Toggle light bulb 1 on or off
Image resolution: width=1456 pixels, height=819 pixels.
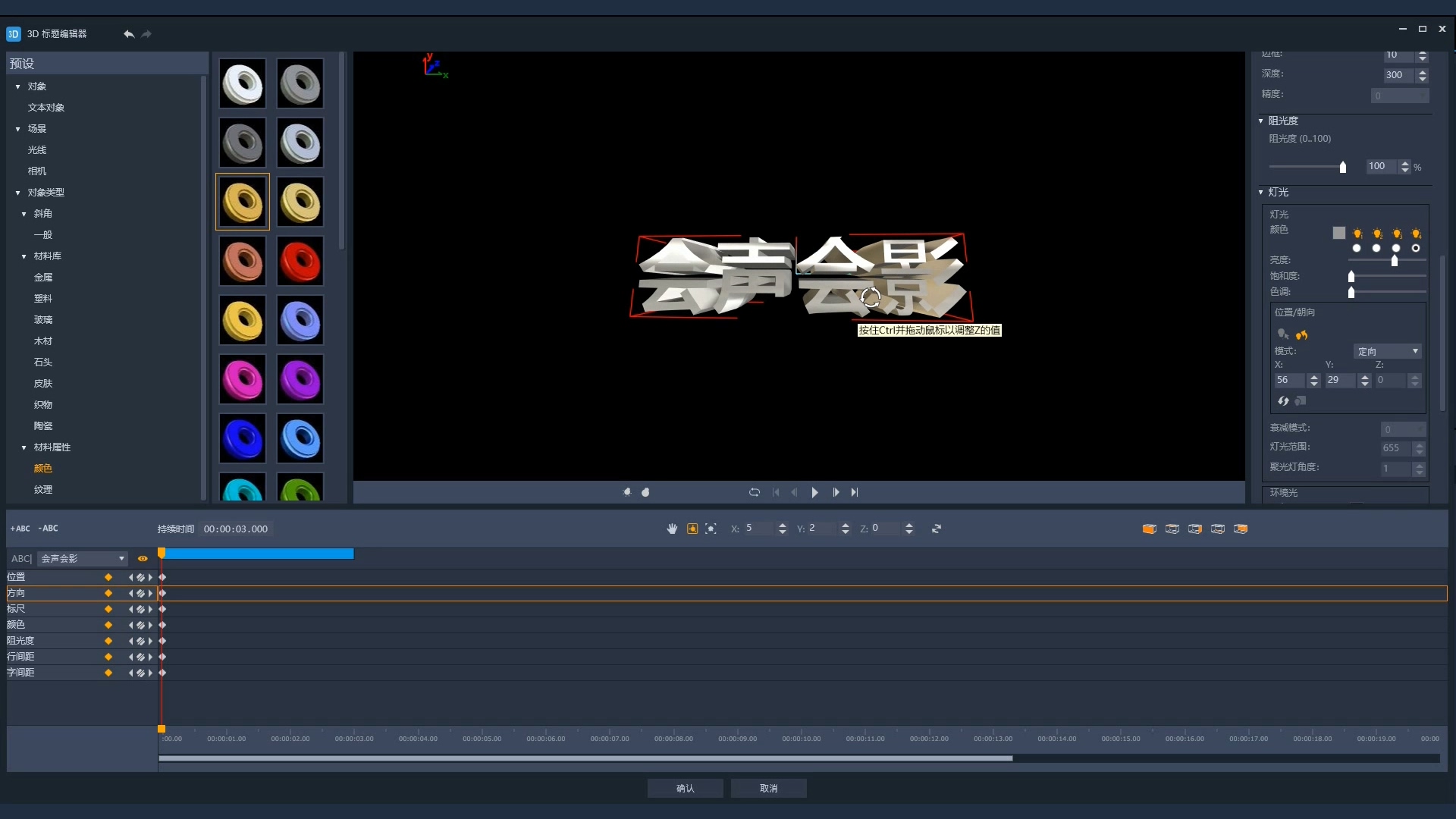click(1357, 234)
